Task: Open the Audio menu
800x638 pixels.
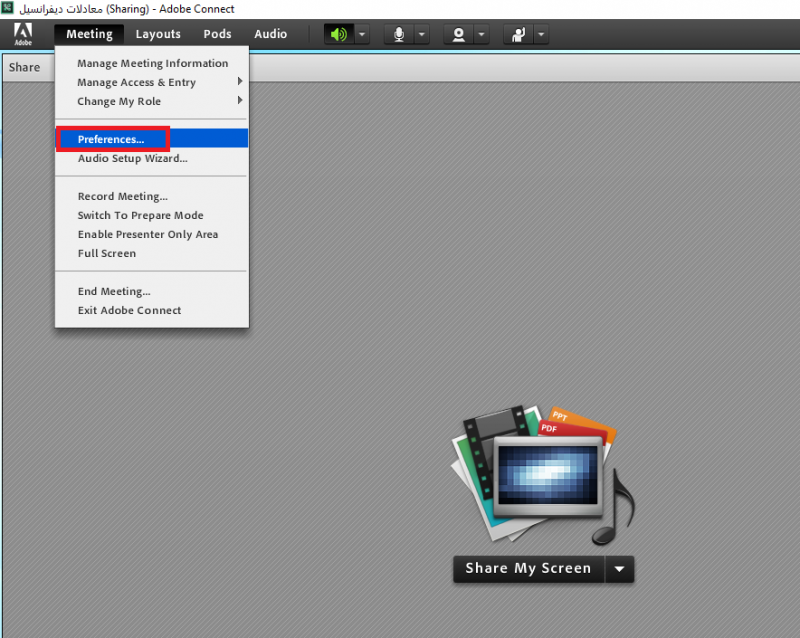Action: 270,34
